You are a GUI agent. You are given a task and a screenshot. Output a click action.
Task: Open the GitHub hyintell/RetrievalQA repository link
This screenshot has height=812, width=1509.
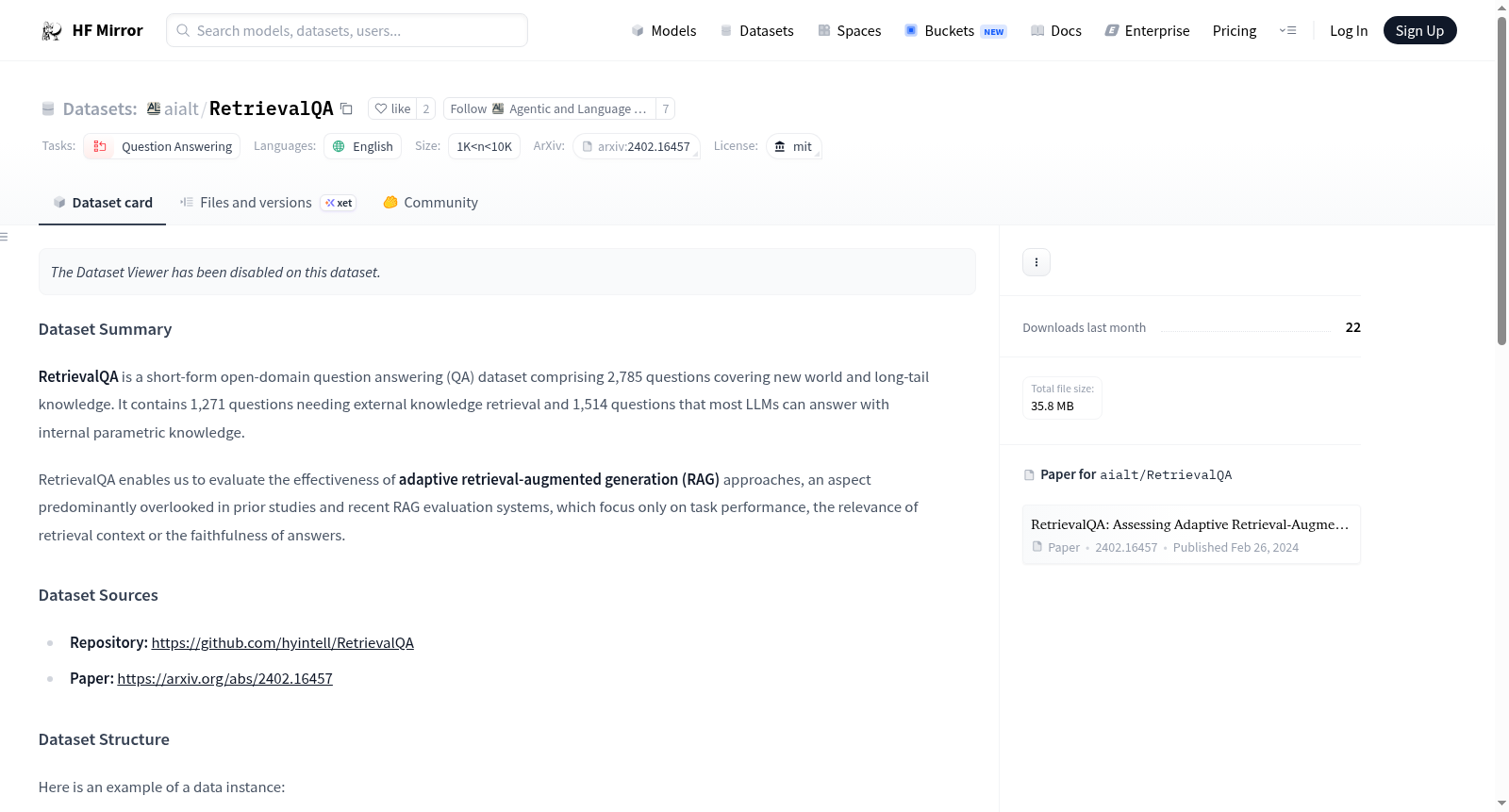tap(283, 642)
